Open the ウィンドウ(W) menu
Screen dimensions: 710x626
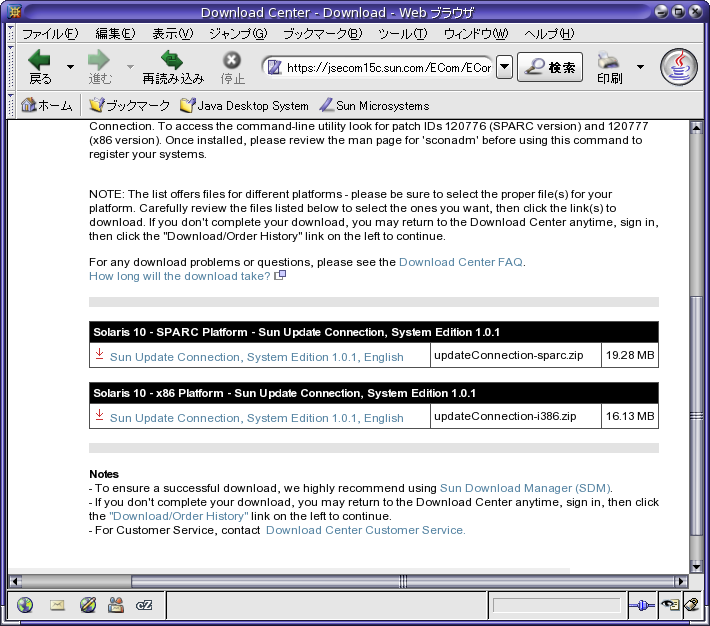pos(475,34)
